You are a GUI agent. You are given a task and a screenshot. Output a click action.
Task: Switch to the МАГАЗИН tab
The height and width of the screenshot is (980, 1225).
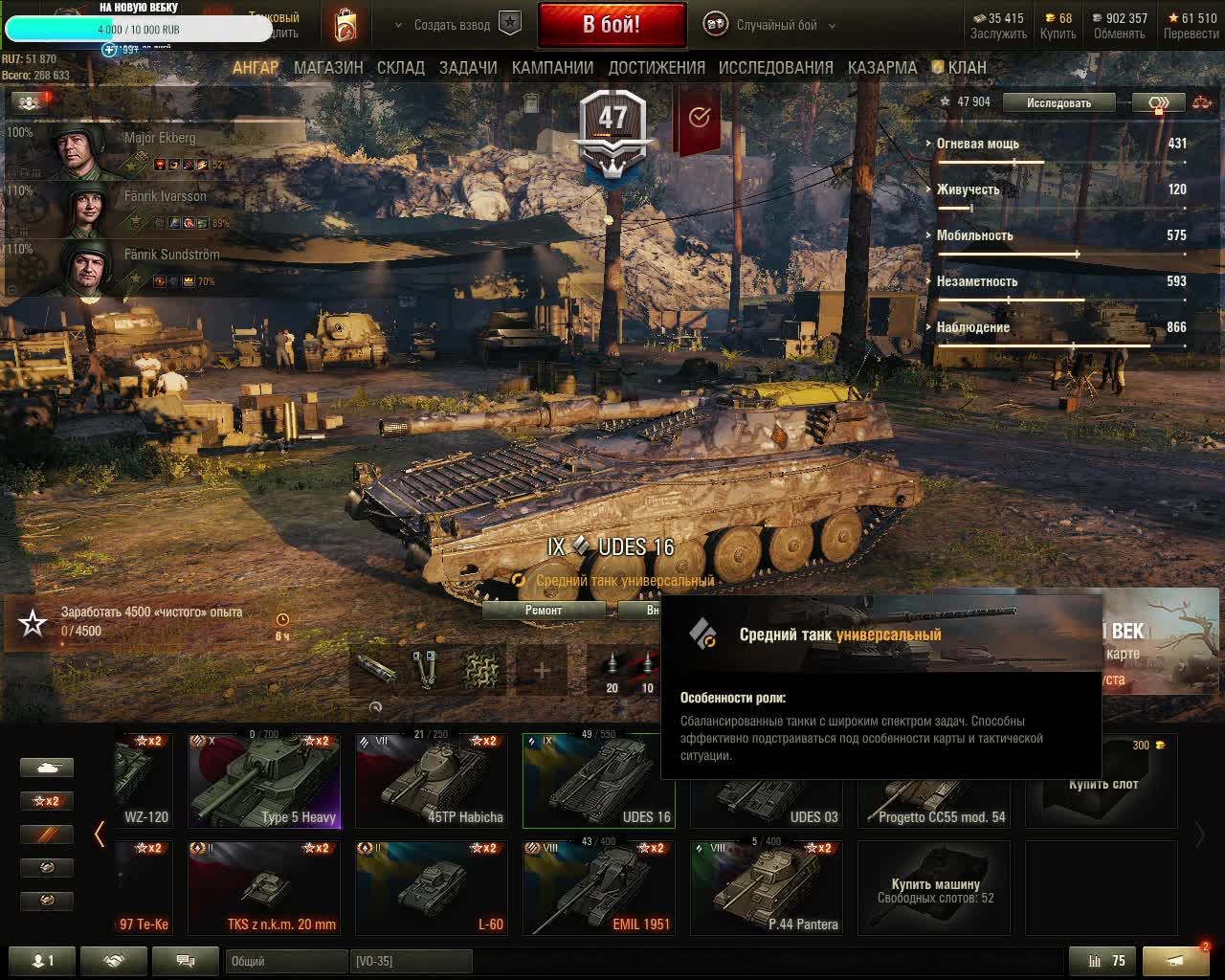click(328, 68)
